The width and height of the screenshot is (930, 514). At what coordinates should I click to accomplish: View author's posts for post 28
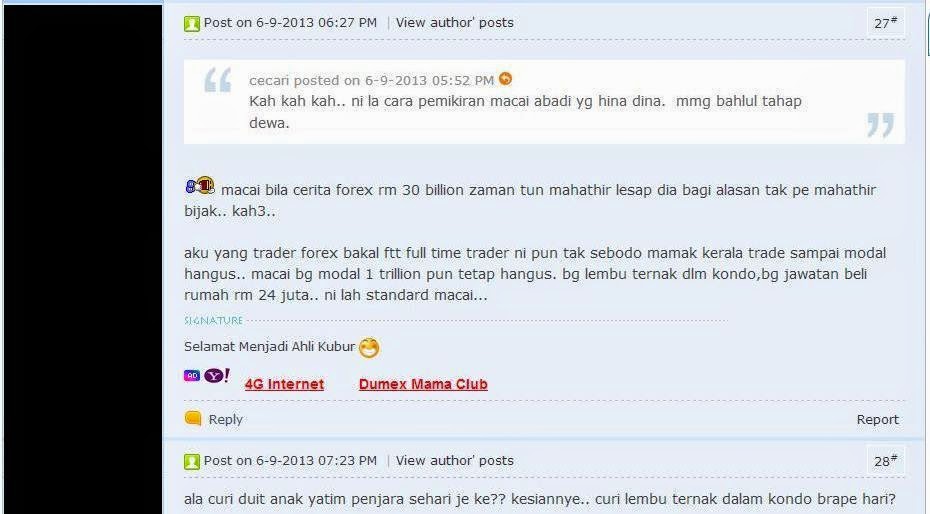point(454,461)
